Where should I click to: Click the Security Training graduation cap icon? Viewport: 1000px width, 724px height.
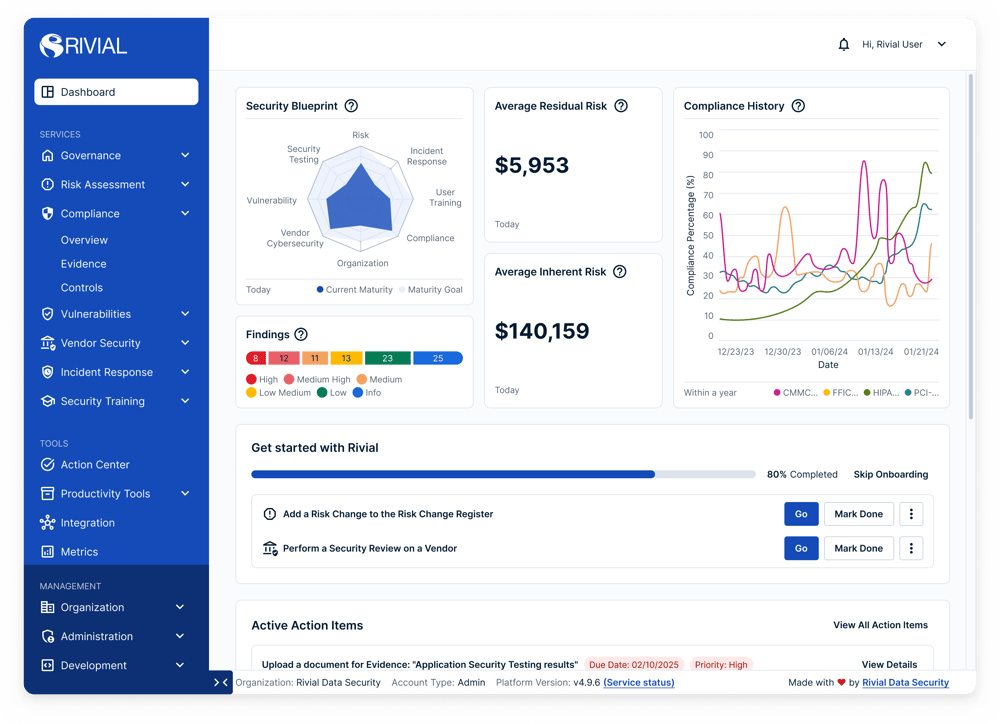(47, 401)
